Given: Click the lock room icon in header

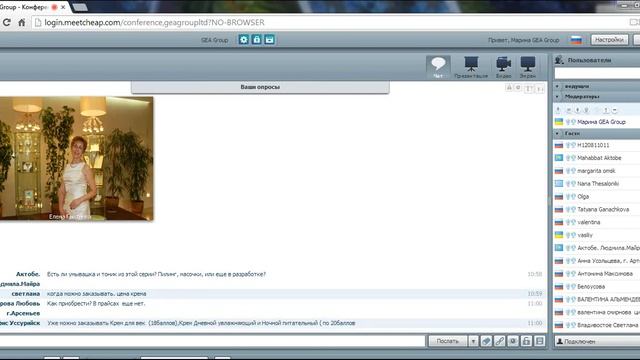Looking at the screenshot, I should [257, 40].
